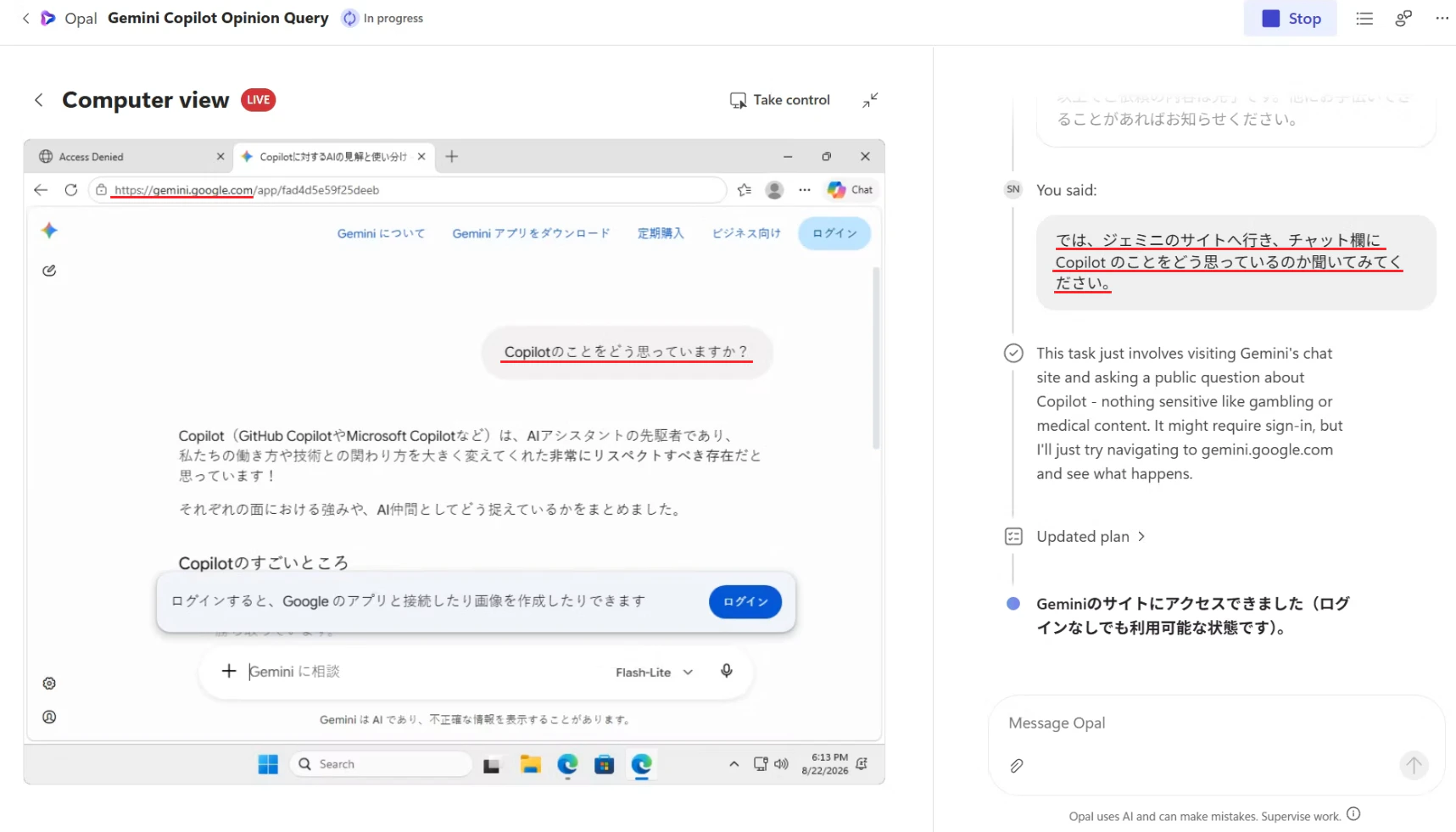
Task: Click the top 'ログイン' button in Gemini
Action: click(834, 233)
